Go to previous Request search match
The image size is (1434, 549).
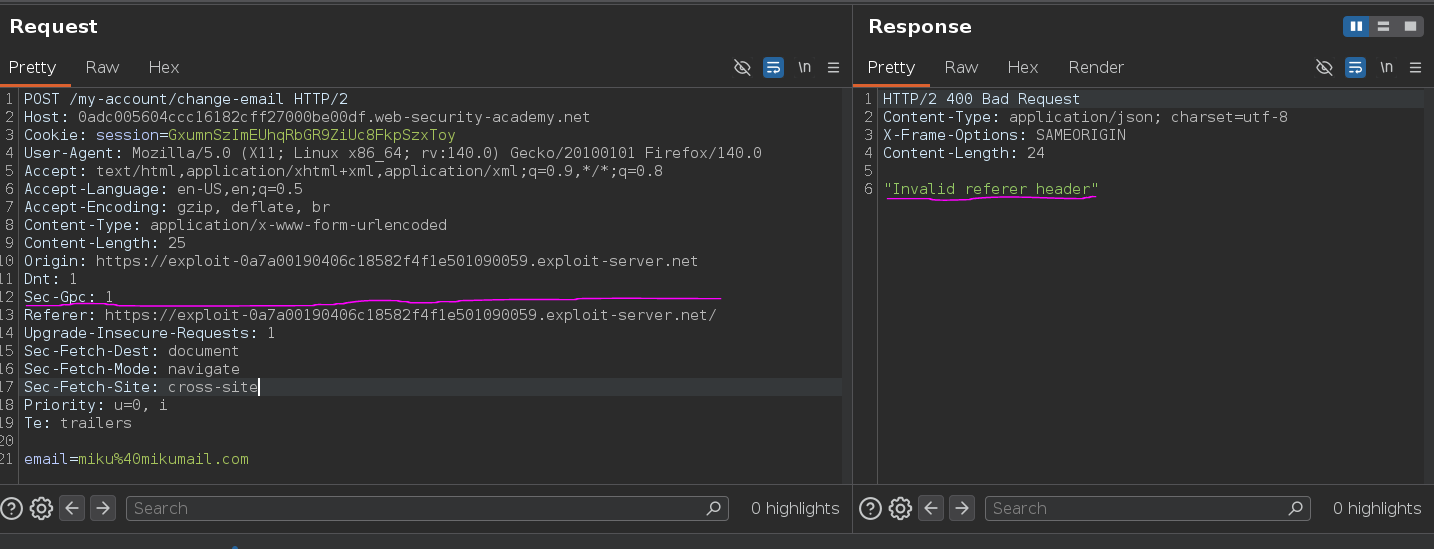[72, 508]
